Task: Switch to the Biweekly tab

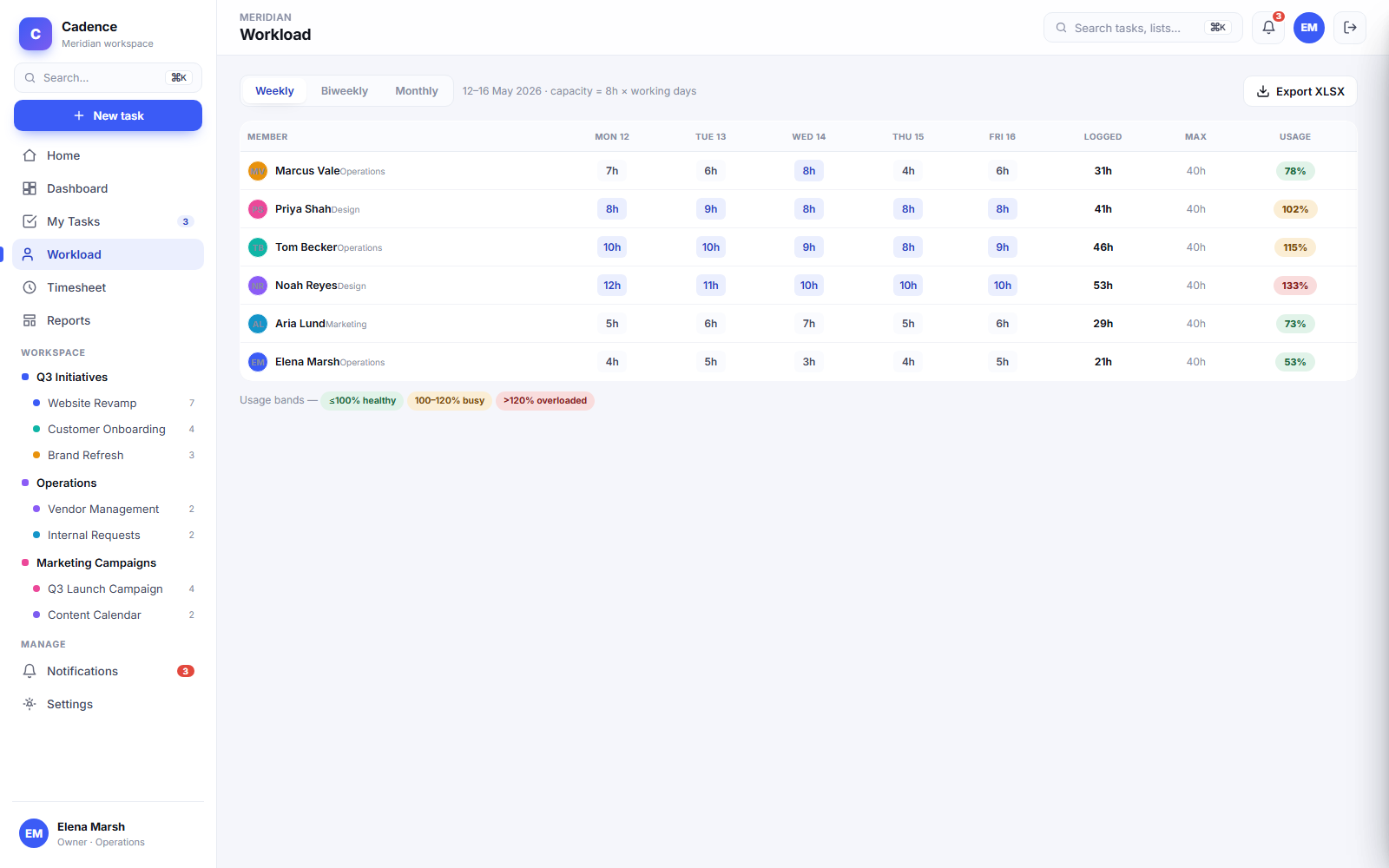Action: 345,91
